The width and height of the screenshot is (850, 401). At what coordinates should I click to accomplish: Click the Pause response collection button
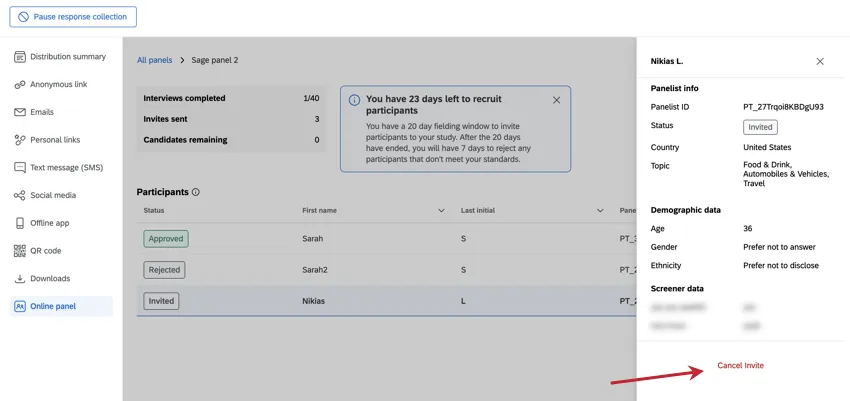pos(73,17)
